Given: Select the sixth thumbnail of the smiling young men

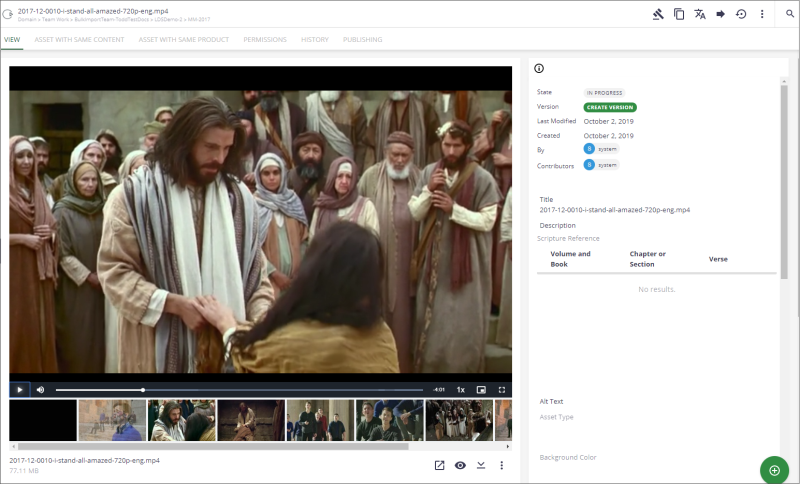Looking at the screenshot, I should coord(390,420).
